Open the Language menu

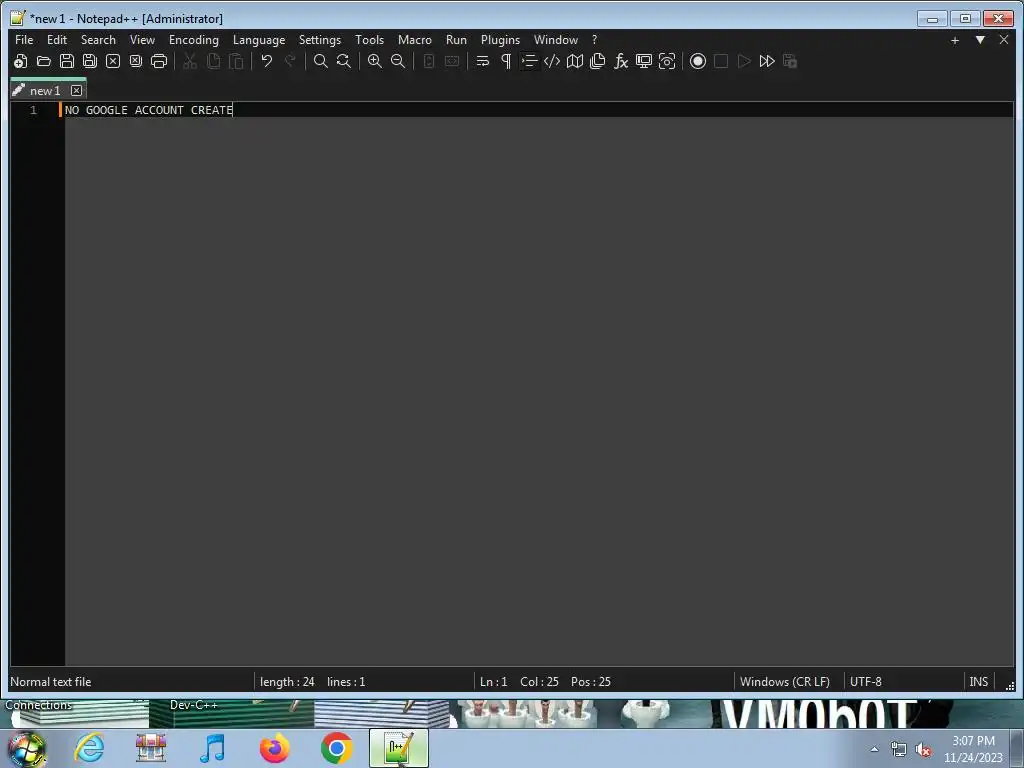pos(259,40)
